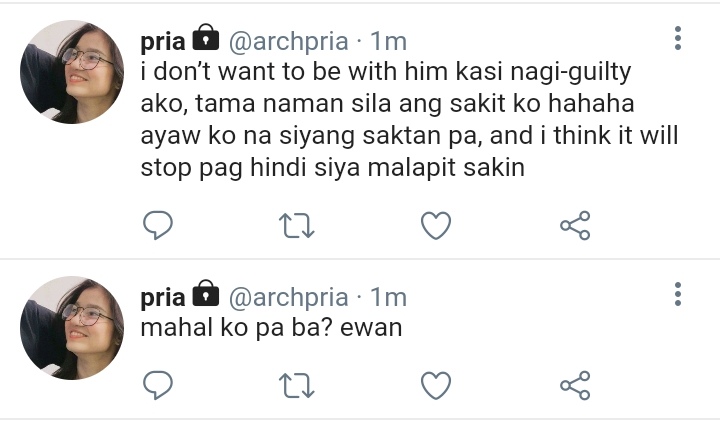The height and width of the screenshot is (422, 720).
Task: Open the tweet text 'mahal ko pa ba? ewan'
Action: pyautogui.click(x=271, y=328)
